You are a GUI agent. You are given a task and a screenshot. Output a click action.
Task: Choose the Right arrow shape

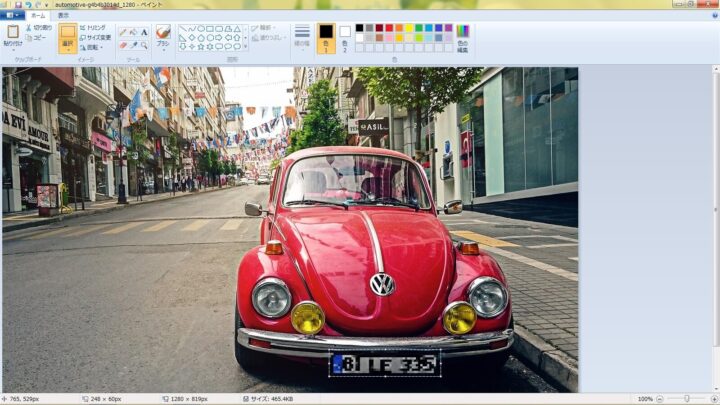point(219,38)
